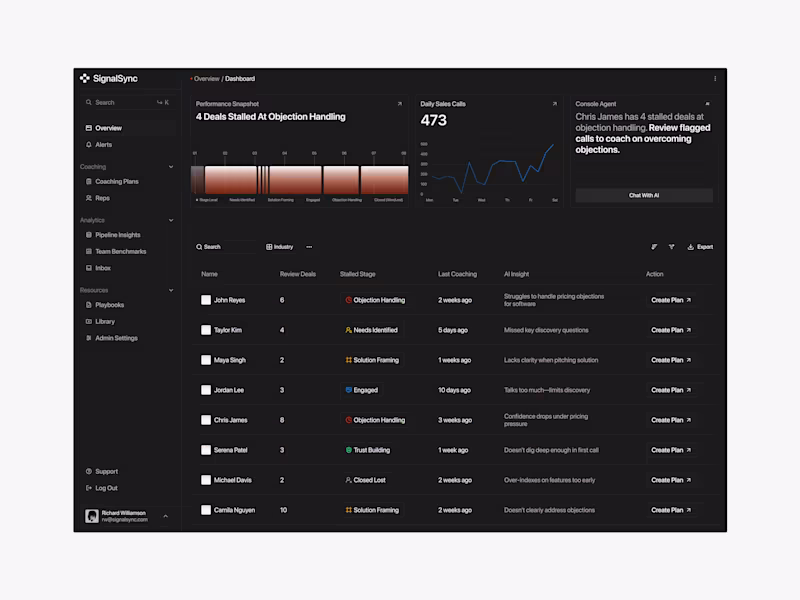
Task: Collapse the Coaching sidebar section
Action: click(171, 167)
